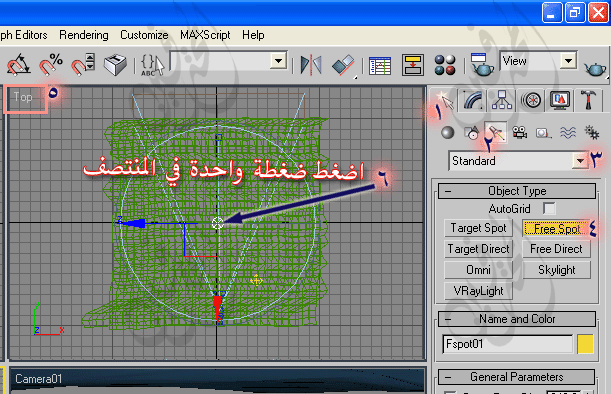The height and width of the screenshot is (394, 611).
Task: Collapse the Object Type rollout
Action: pyautogui.click(x=517, y=191)
